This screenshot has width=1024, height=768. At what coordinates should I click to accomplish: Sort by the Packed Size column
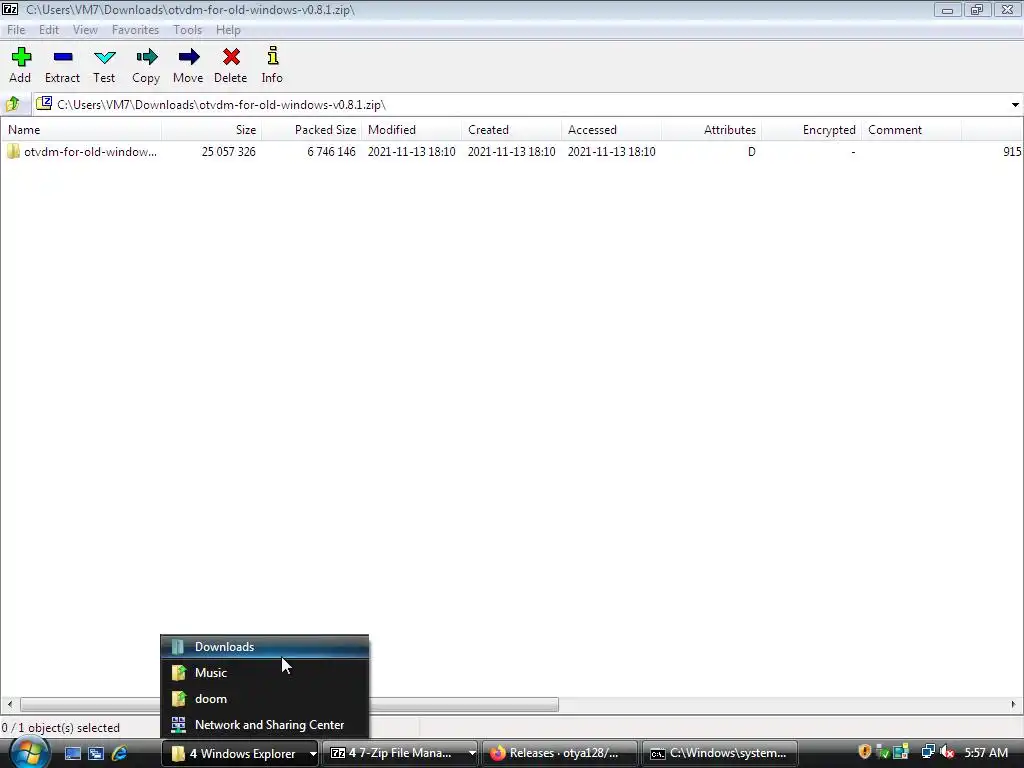pos(312,130)
